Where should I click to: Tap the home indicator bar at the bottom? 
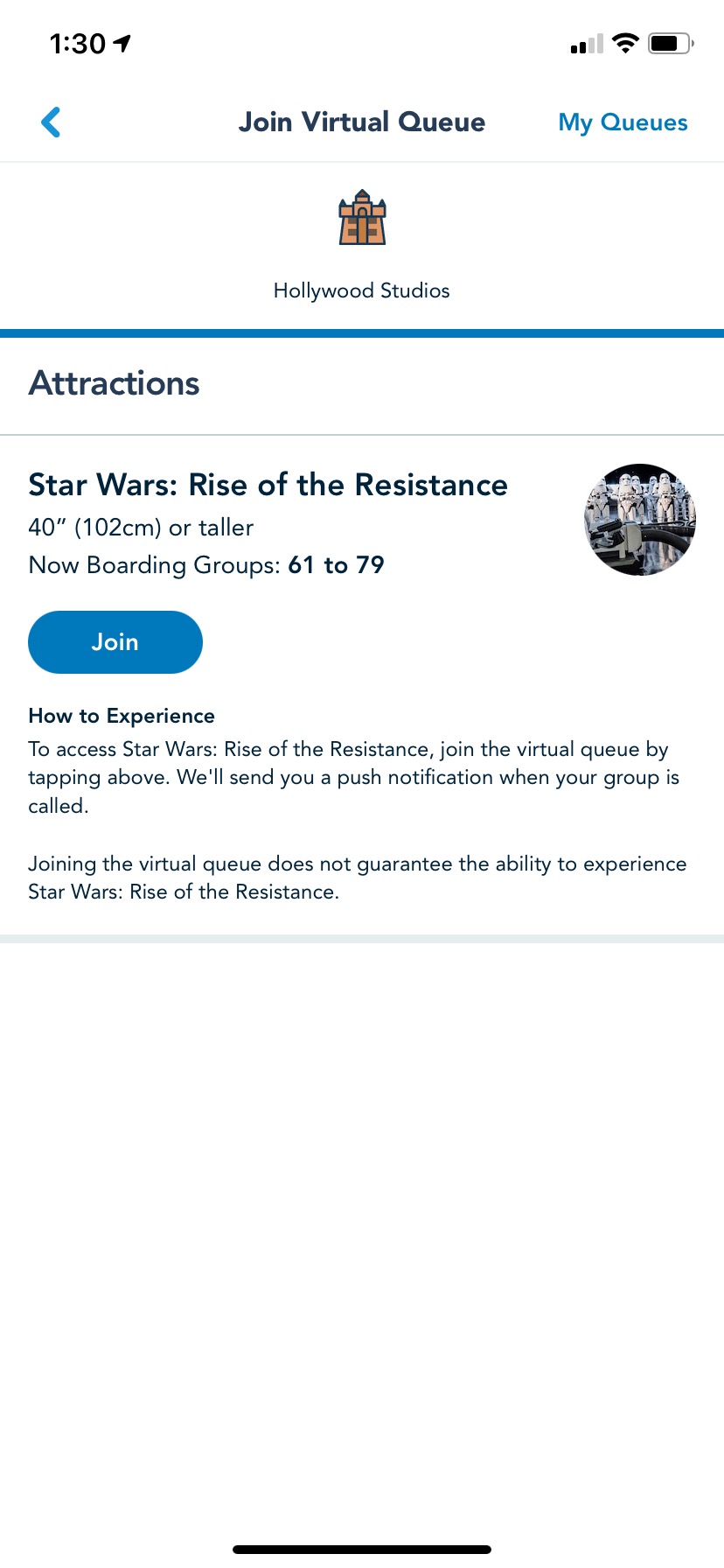(x=362, y=1550)
